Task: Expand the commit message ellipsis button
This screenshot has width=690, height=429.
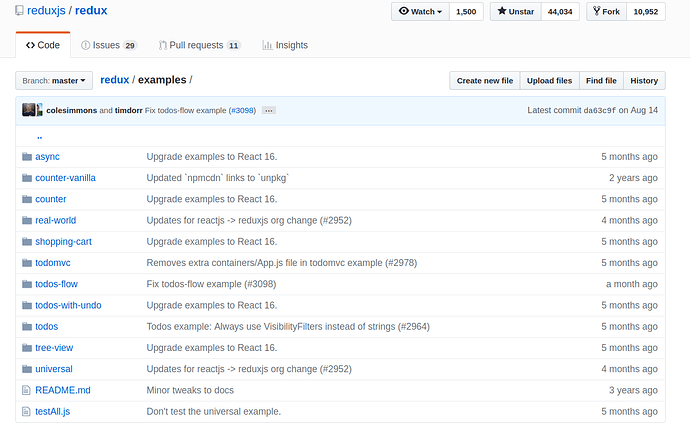Action: 269,110
